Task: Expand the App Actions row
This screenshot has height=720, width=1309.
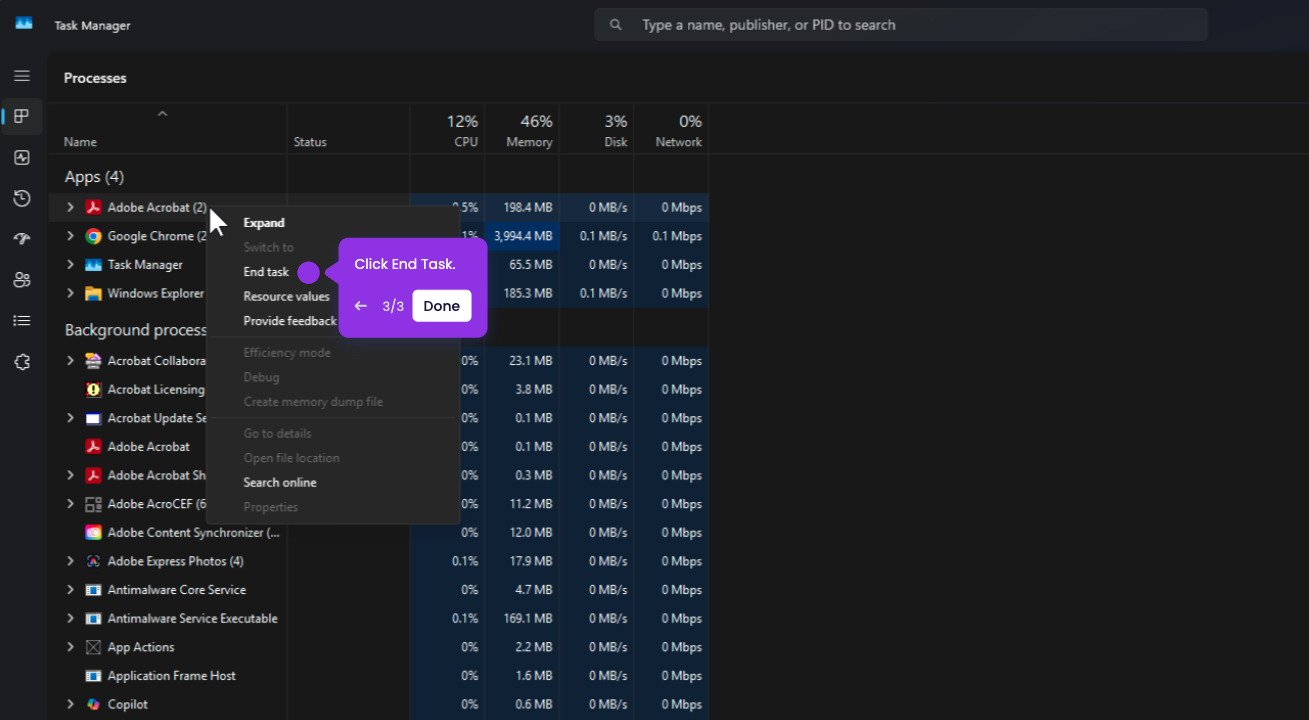Action: [x=70, y=648]
